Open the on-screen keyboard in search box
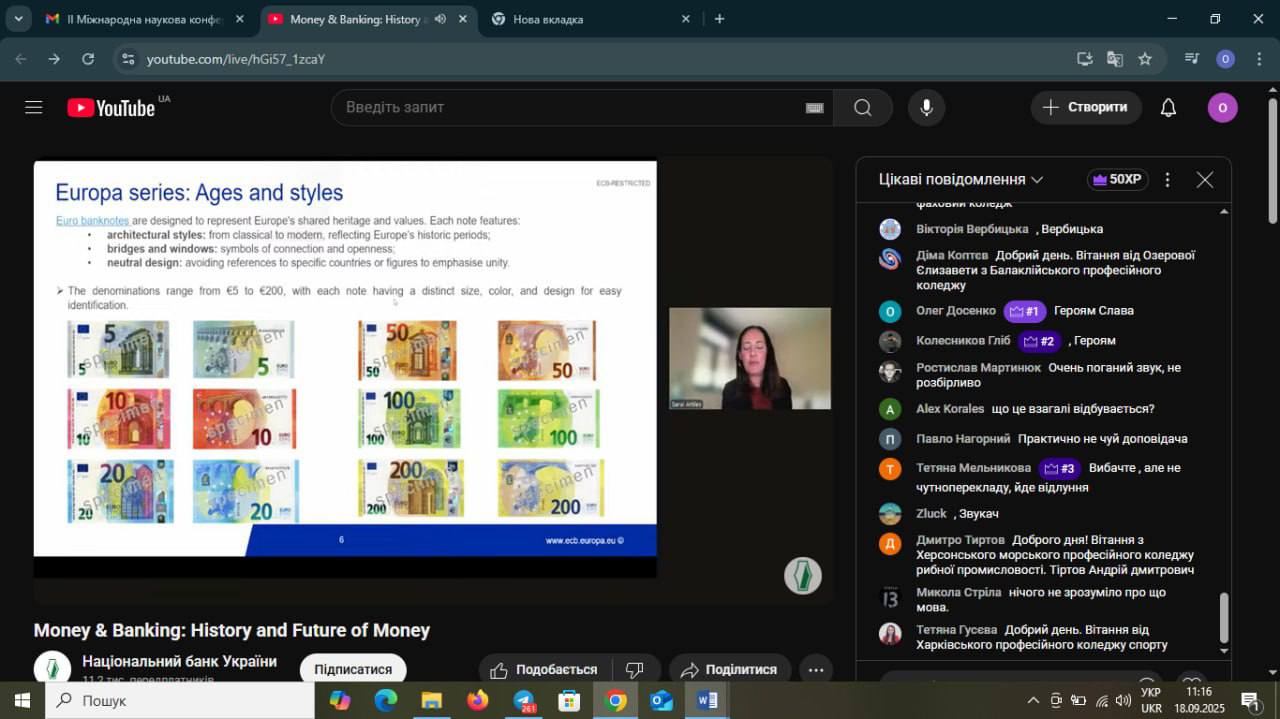 click(814, 108)
